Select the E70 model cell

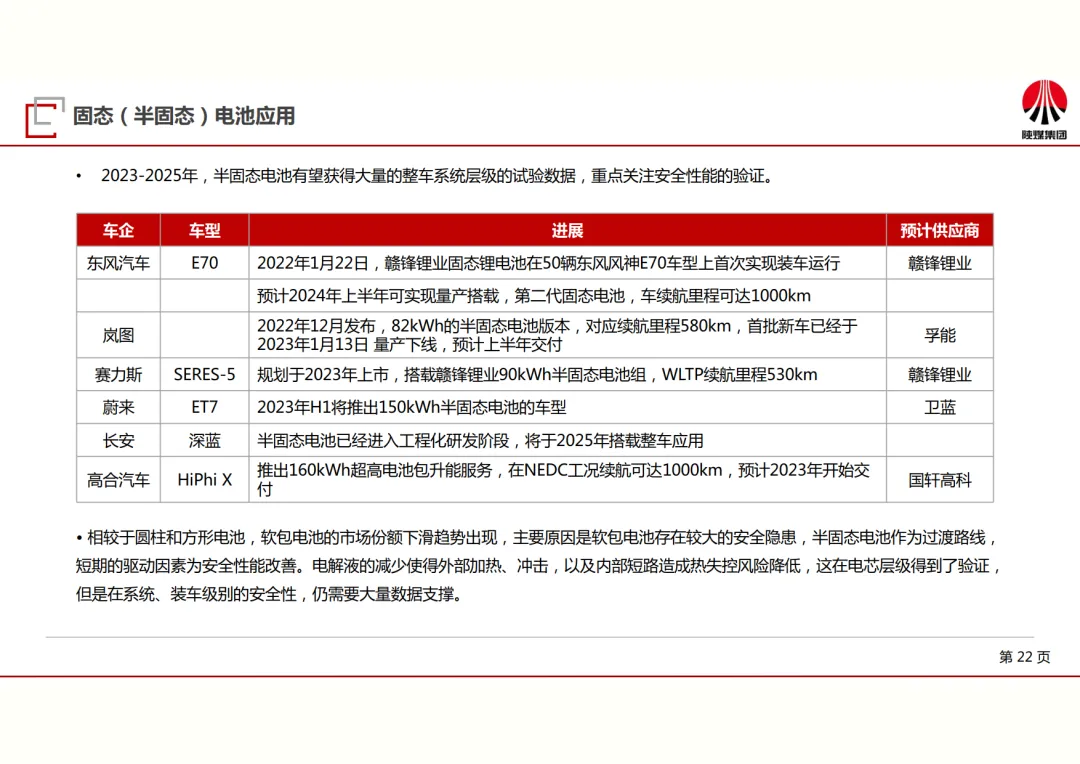coord(205,263)
